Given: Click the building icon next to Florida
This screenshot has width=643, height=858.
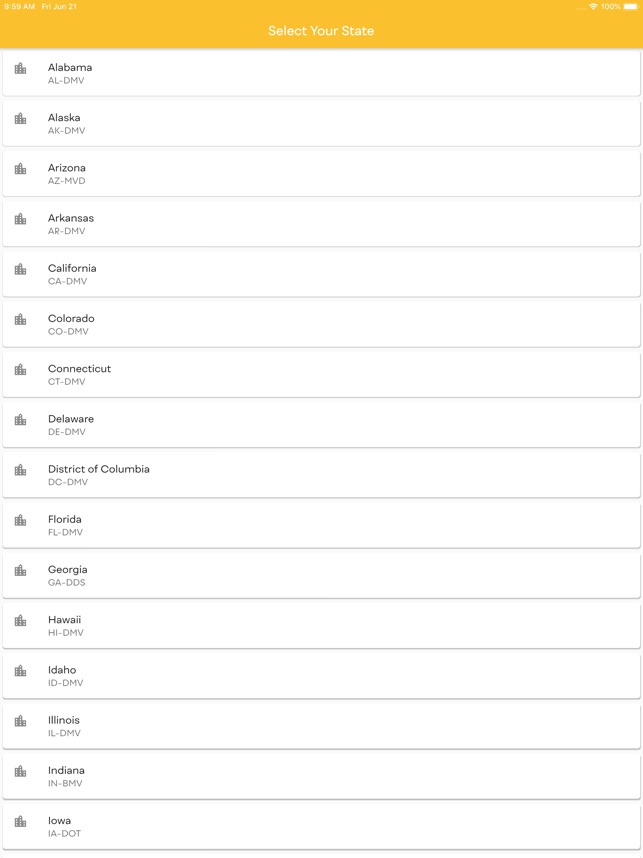Looking at the screenshot, I should click(x=20, y=520).
